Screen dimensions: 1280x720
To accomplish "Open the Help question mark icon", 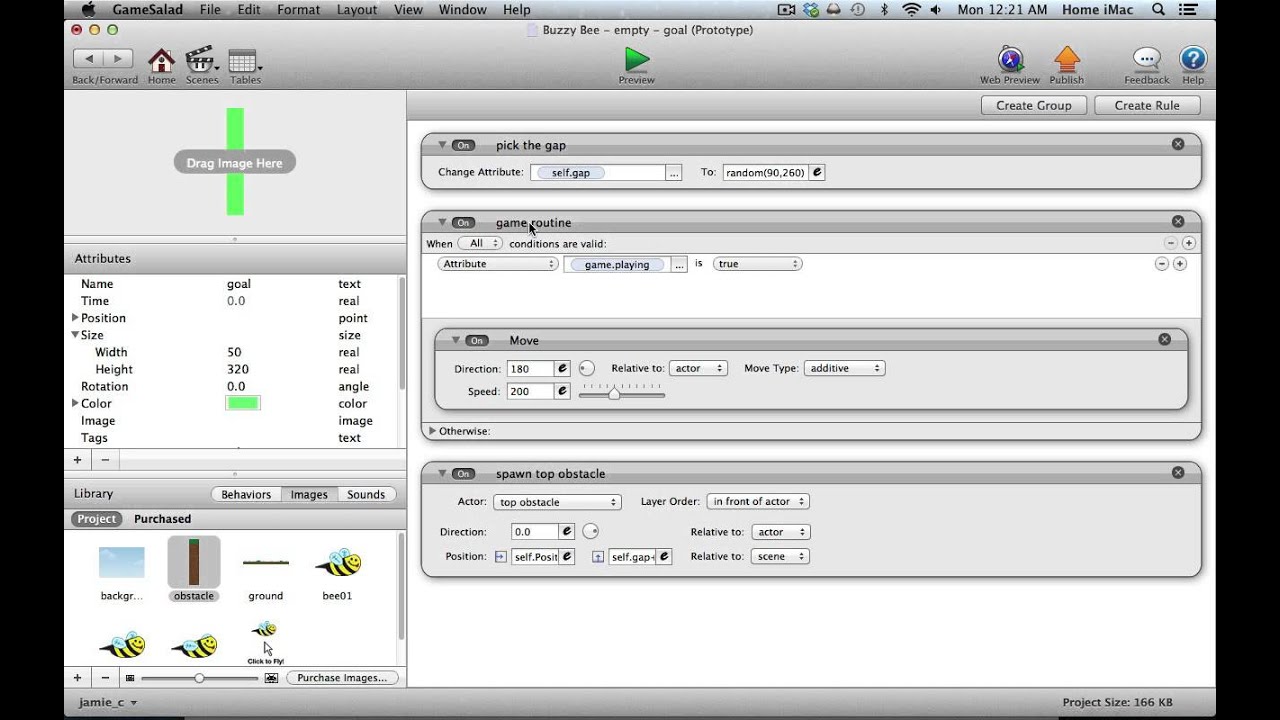I will [1193, 60].
